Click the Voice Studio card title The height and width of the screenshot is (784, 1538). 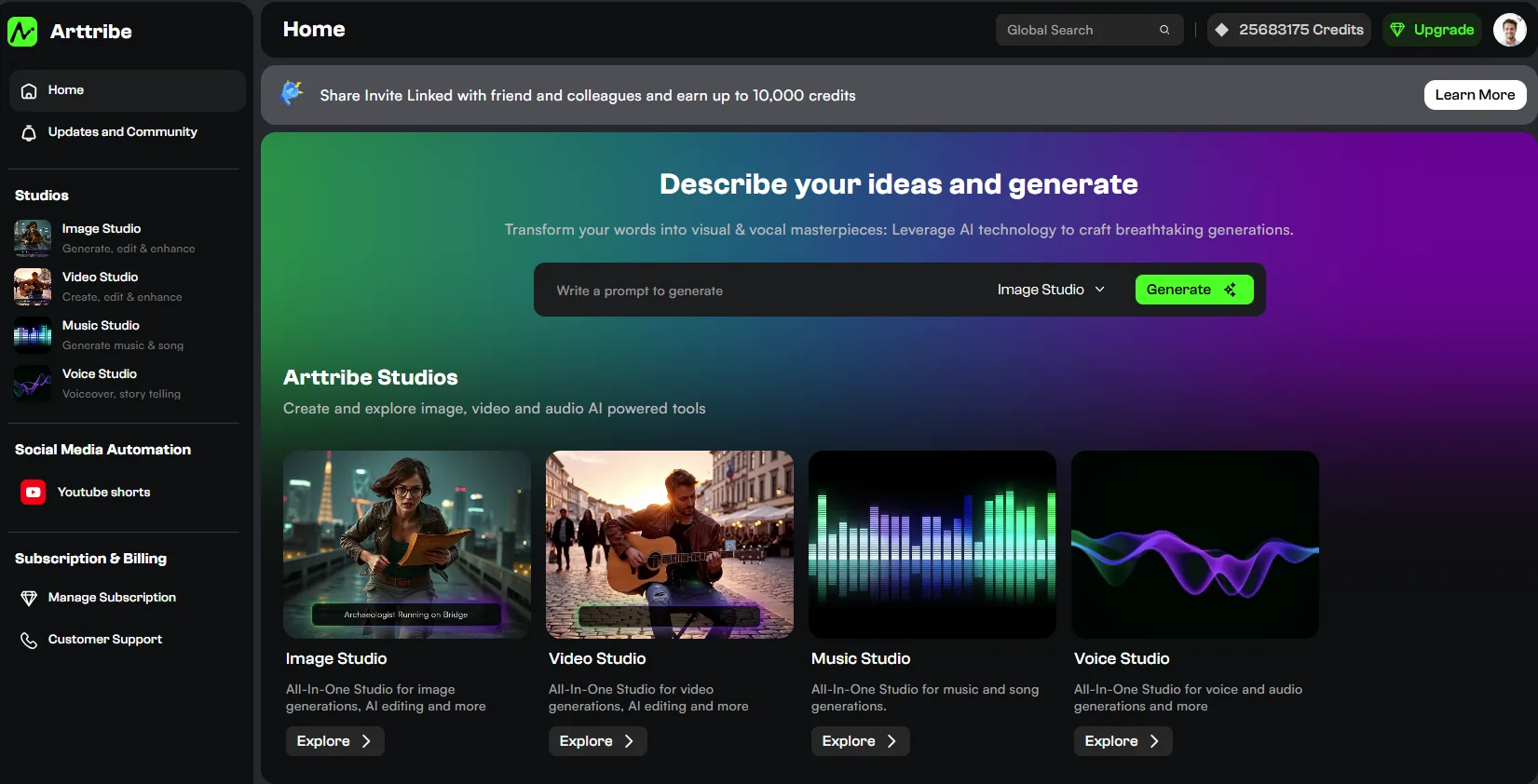pyautogui.click(x=1122, y=658)
